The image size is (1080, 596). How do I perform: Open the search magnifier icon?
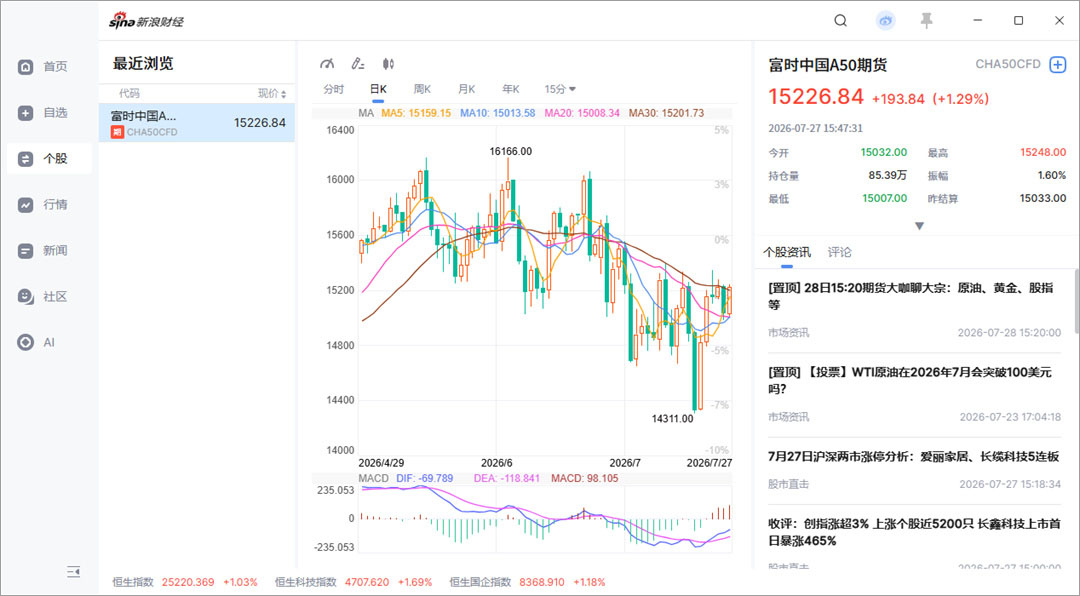[840, 21]
